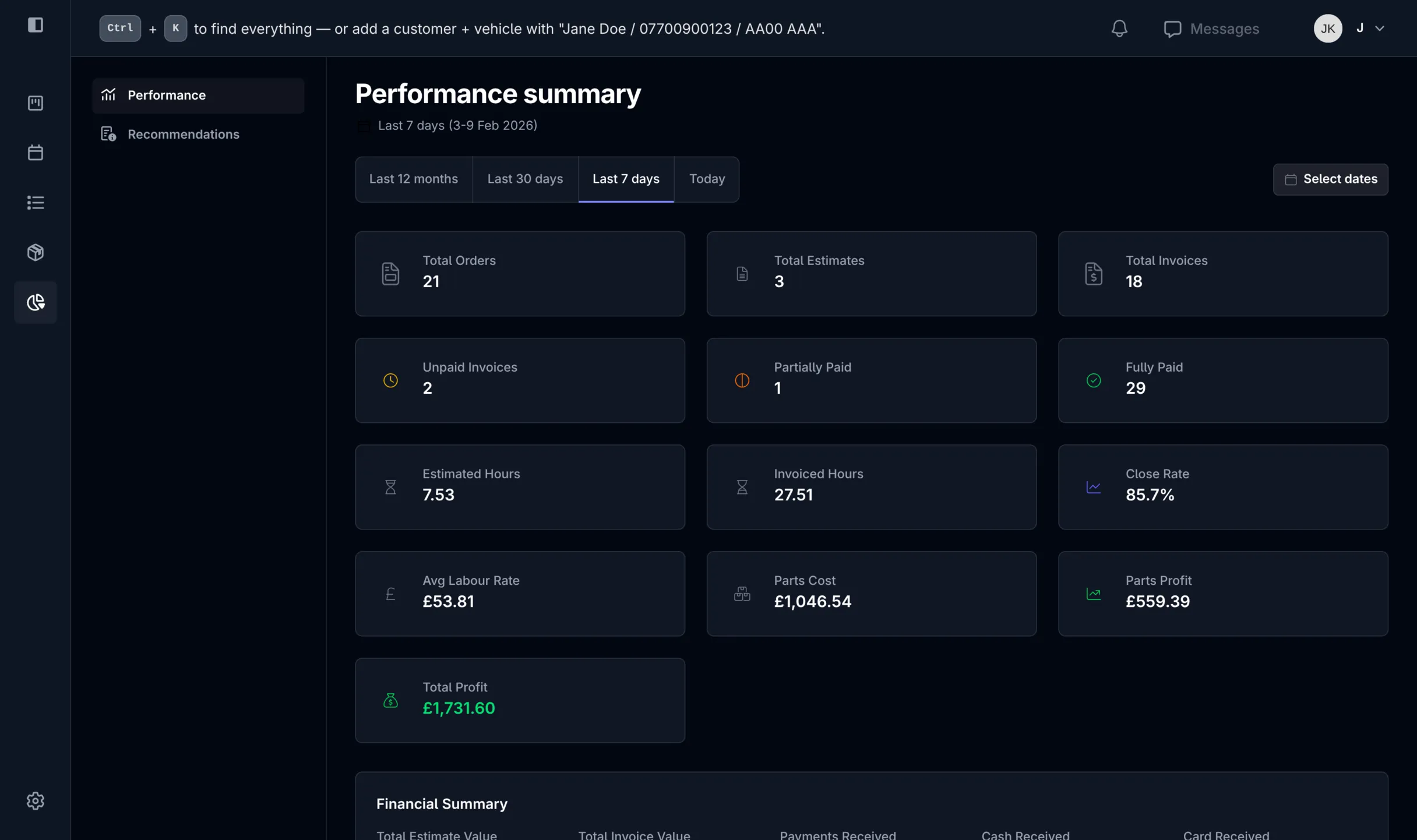Viewport: 1417px width, 840px height.
Task: Select the Last 12 months period
Action: (414, 179)
